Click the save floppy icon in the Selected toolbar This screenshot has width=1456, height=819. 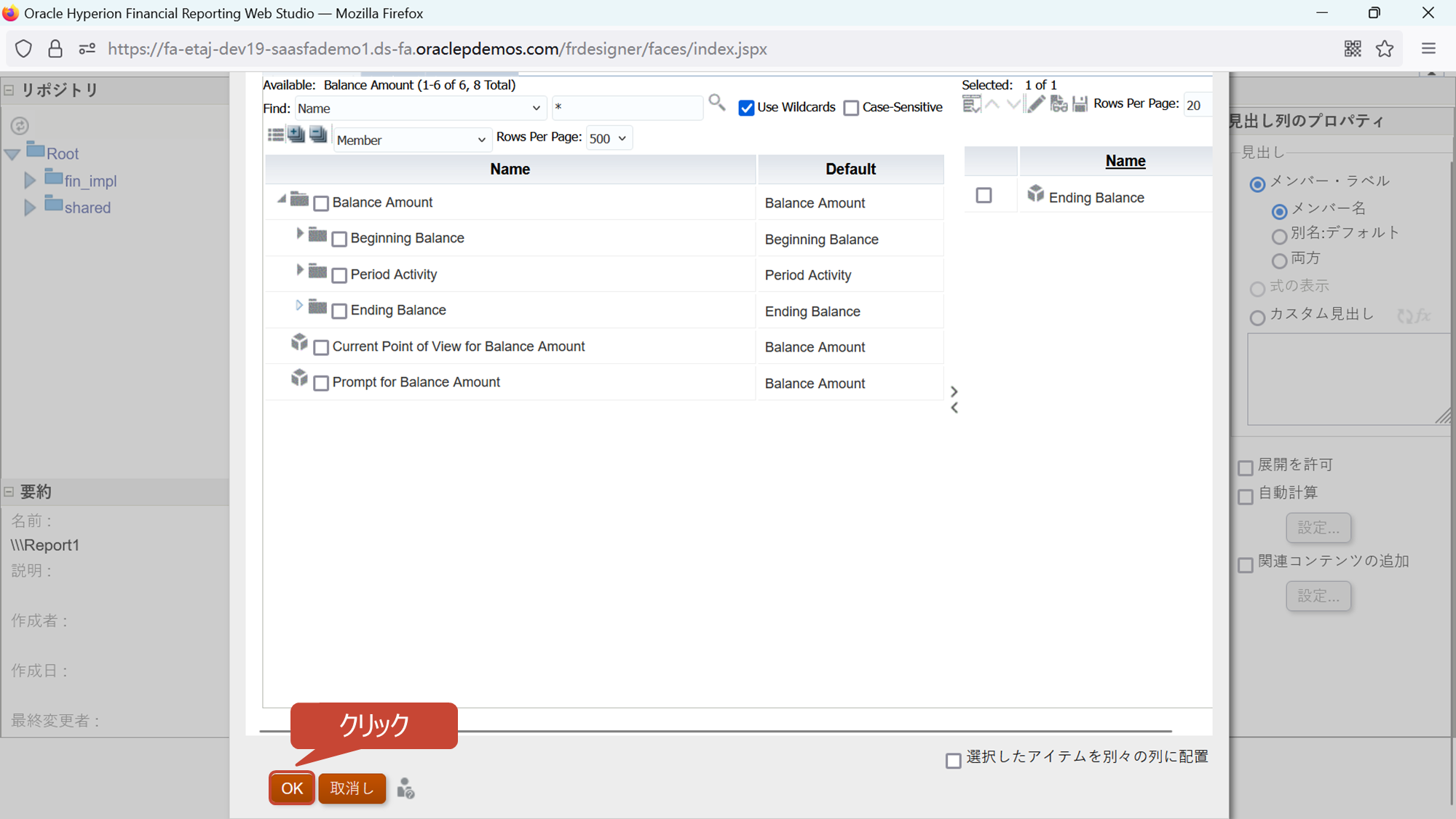point(1080,104)
